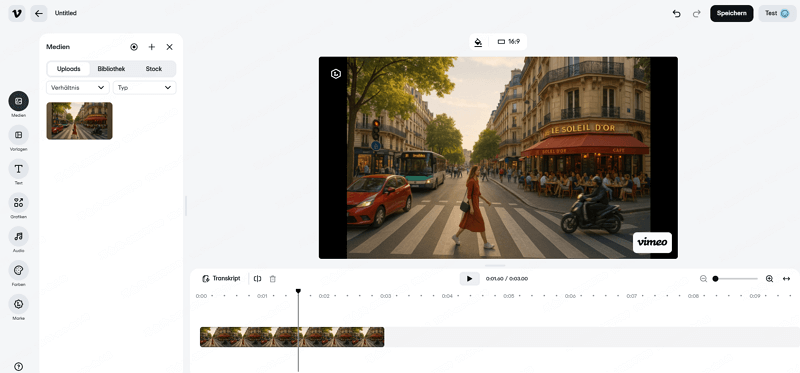Open the Text tool in sidebar
Image resolution: width=800 pixels, height=373 pixels.
(18, 168)
